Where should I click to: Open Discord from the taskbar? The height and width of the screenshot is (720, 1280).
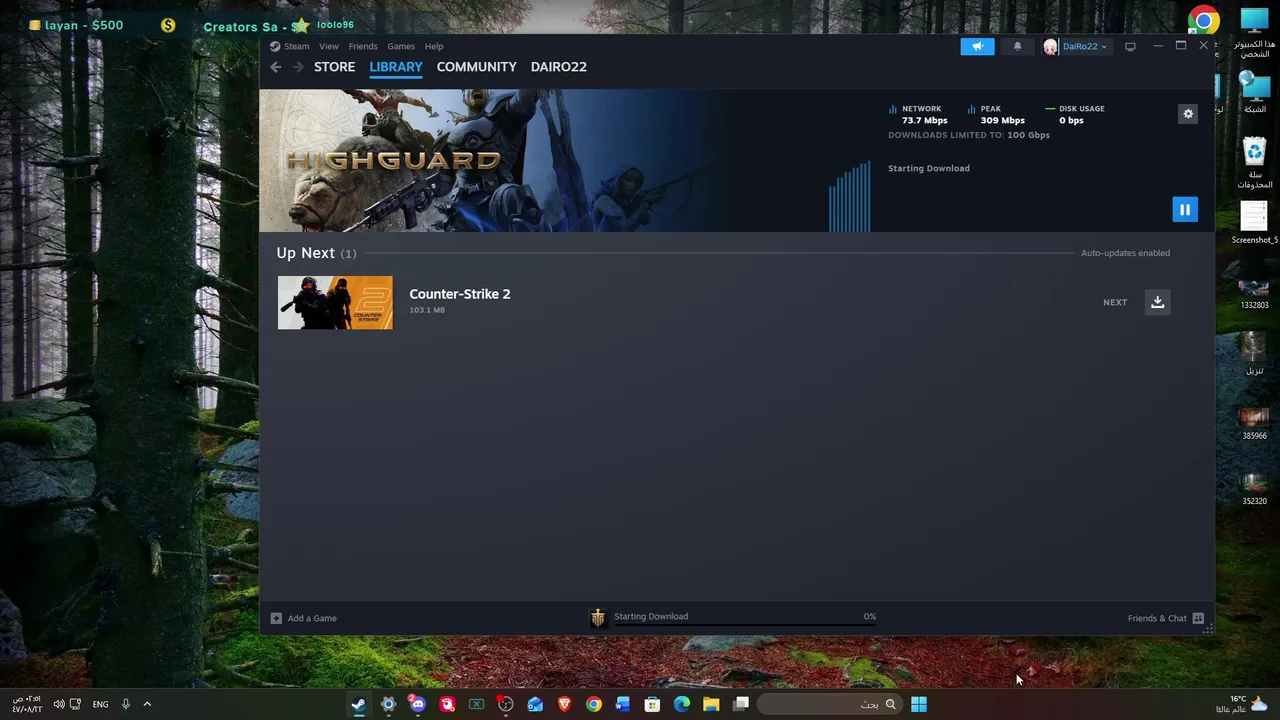click(418, 704)
